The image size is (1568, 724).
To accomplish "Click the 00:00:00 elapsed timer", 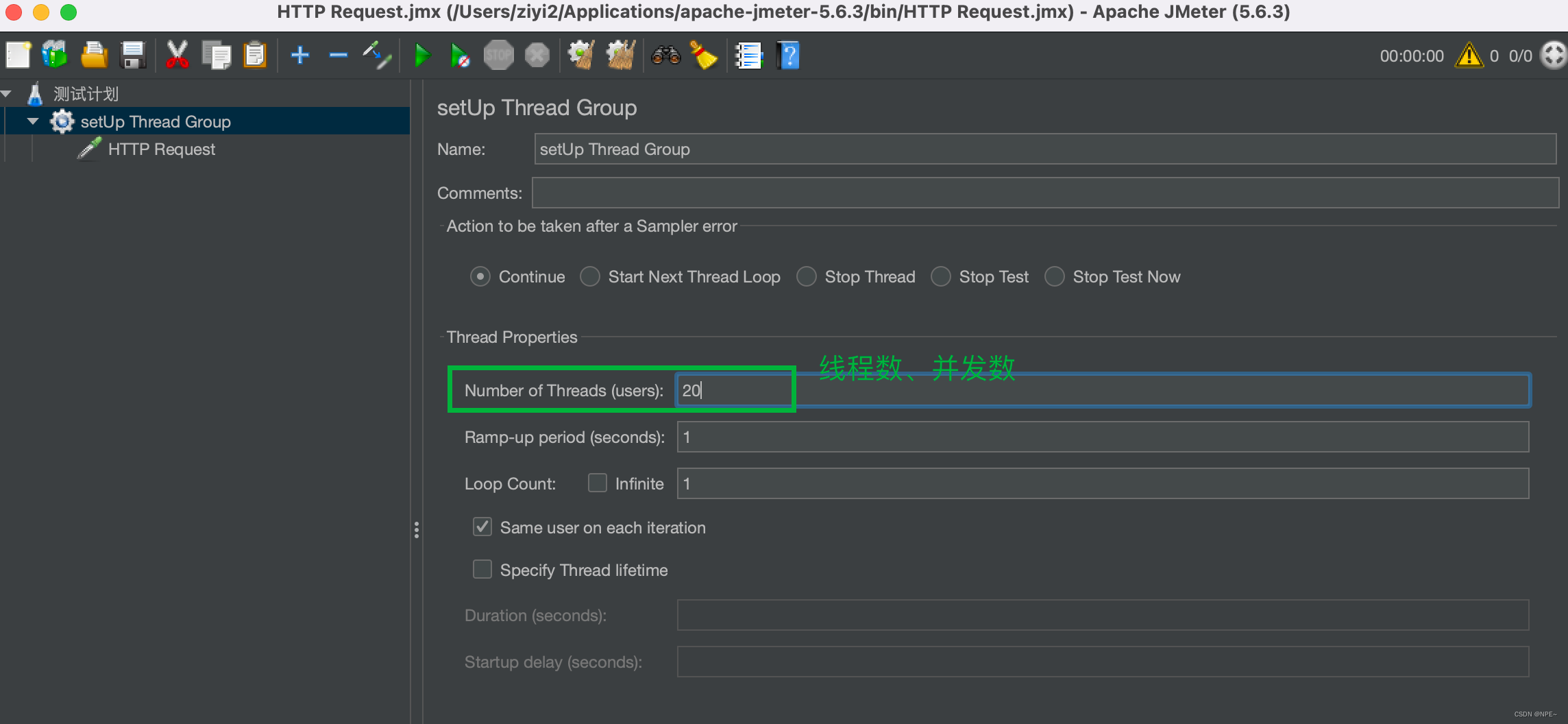I will 1412,56.
